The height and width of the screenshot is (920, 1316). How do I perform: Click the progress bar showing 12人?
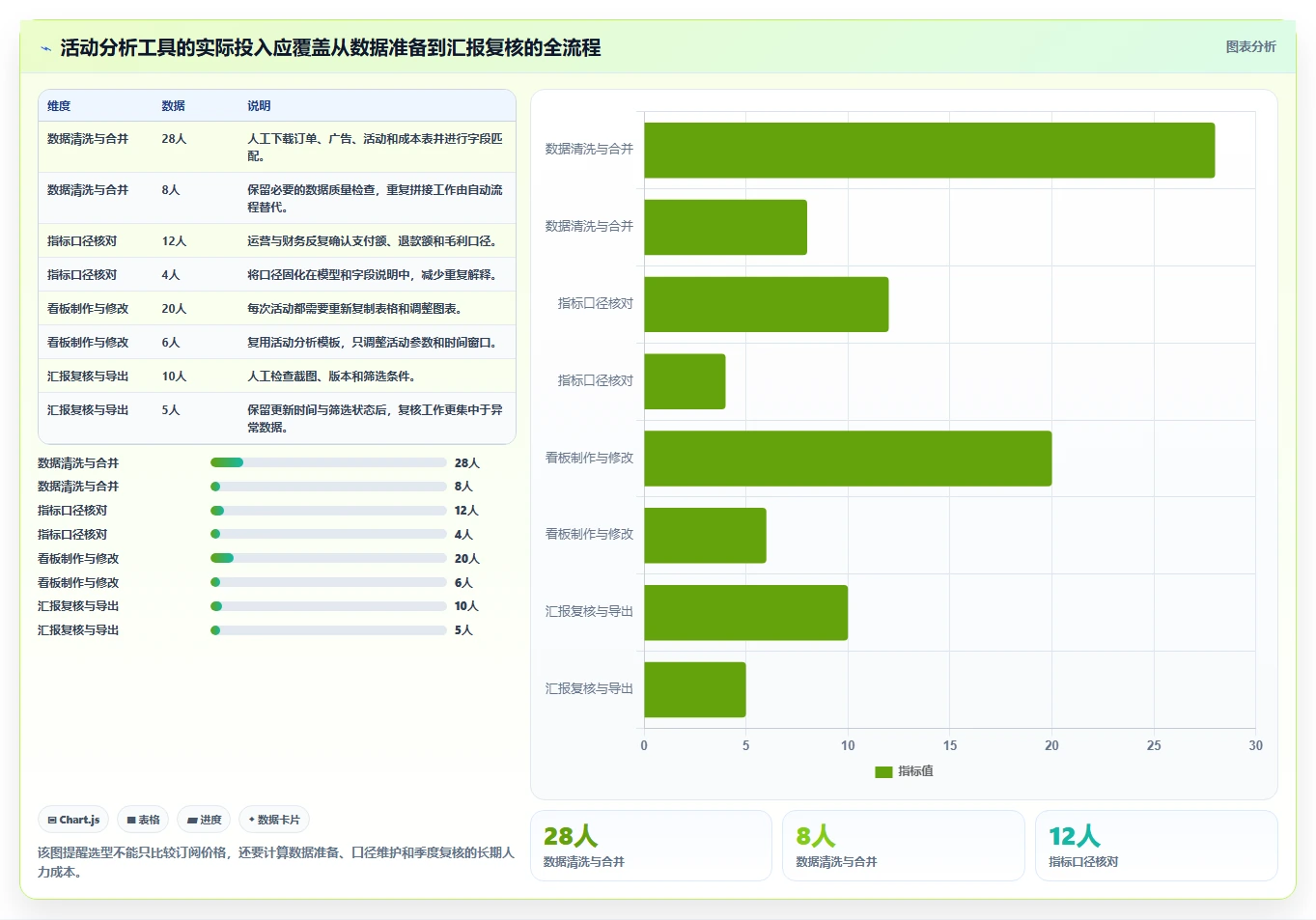tap(328, 511)
